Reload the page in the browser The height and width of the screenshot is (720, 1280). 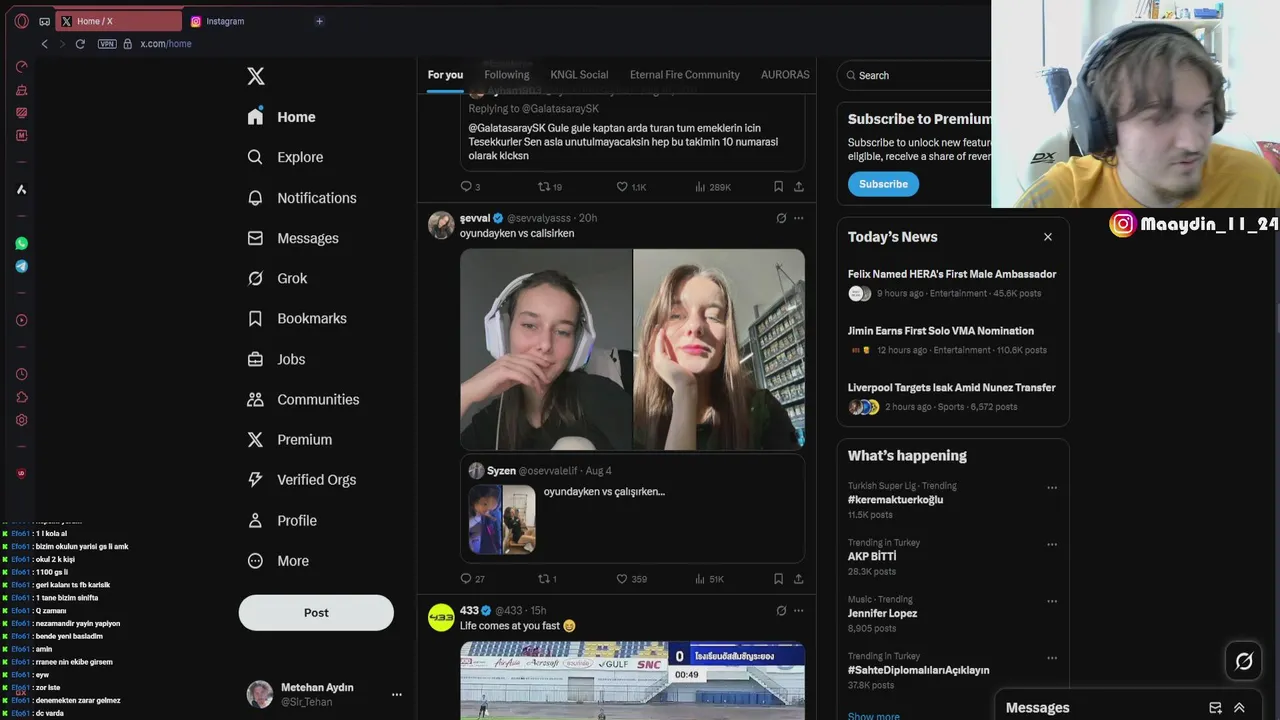[80, 44]
